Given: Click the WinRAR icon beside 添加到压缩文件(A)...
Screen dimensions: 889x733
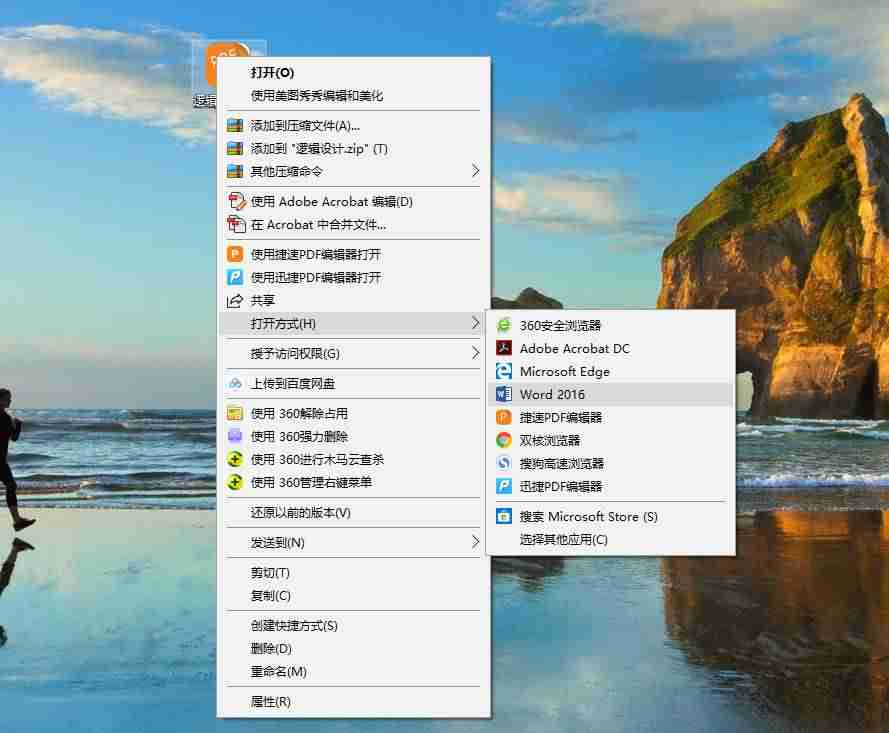Looking at the screenshot, I should [x=235, y=125].
